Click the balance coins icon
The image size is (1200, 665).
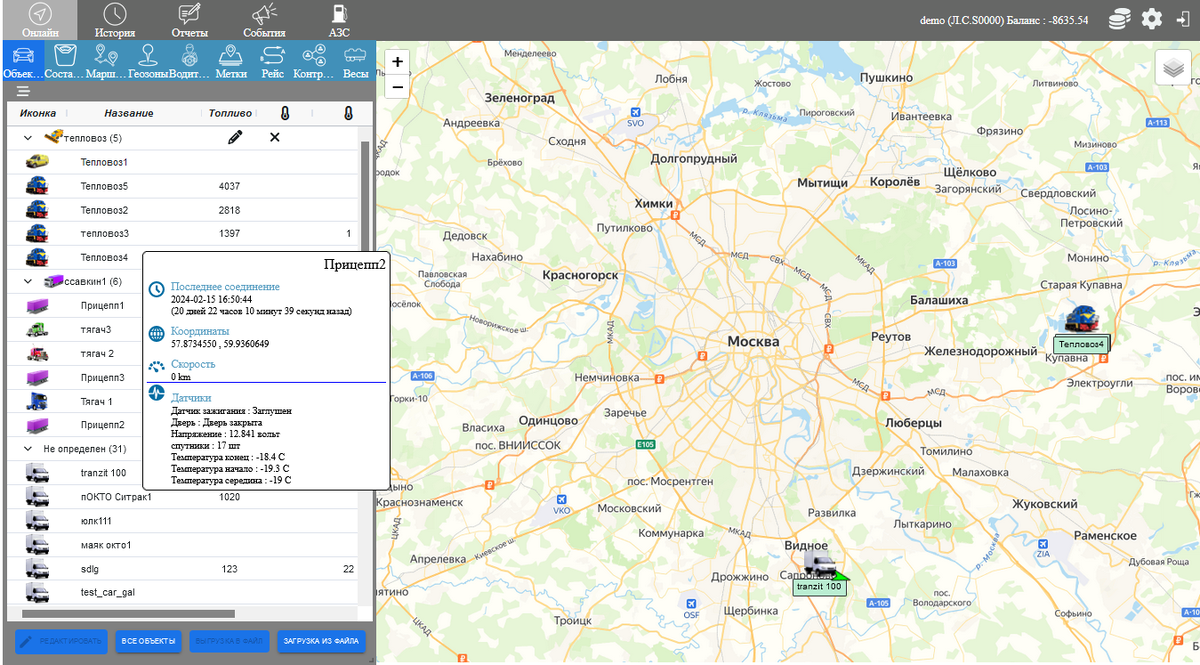(1121, 19)
